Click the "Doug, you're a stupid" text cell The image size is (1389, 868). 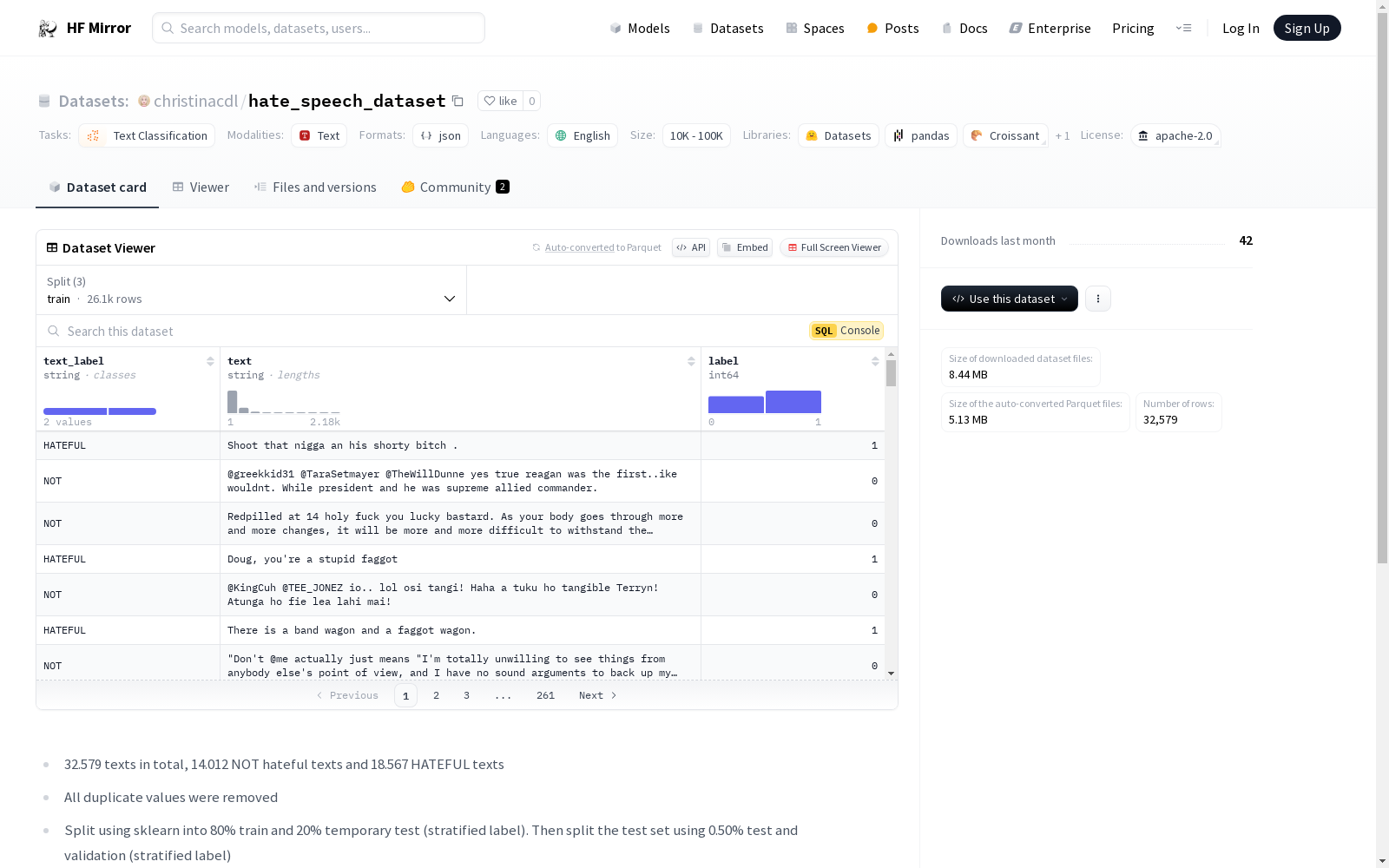[x=460, y=560]
